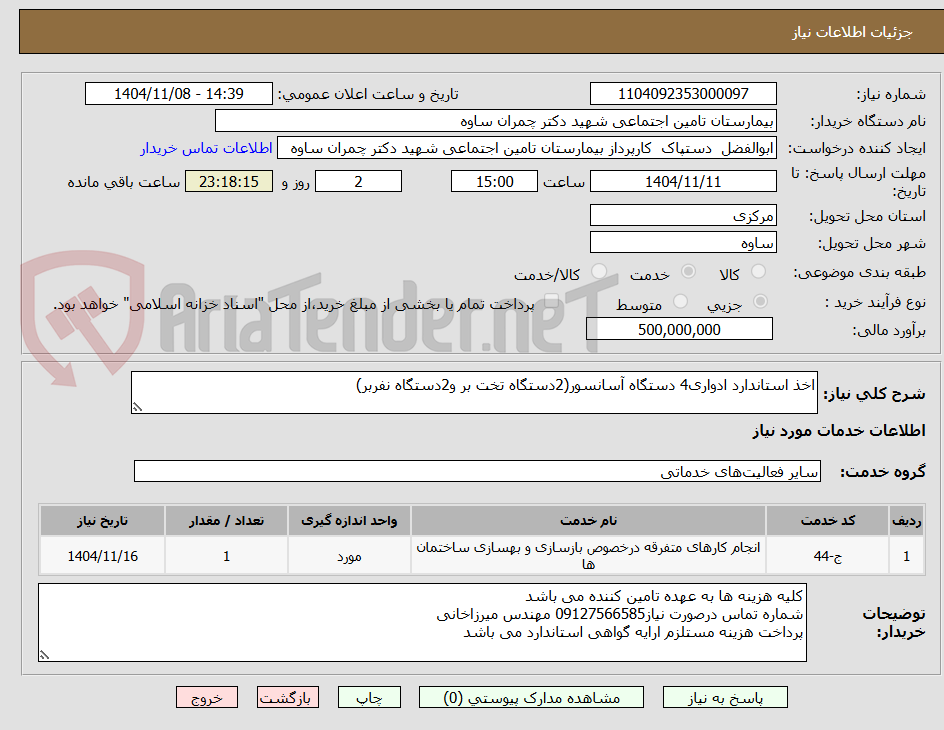The height and width of the screenshot is (730, 944).
Task: Click the request creator name field
Action: [x=527, y=148]
